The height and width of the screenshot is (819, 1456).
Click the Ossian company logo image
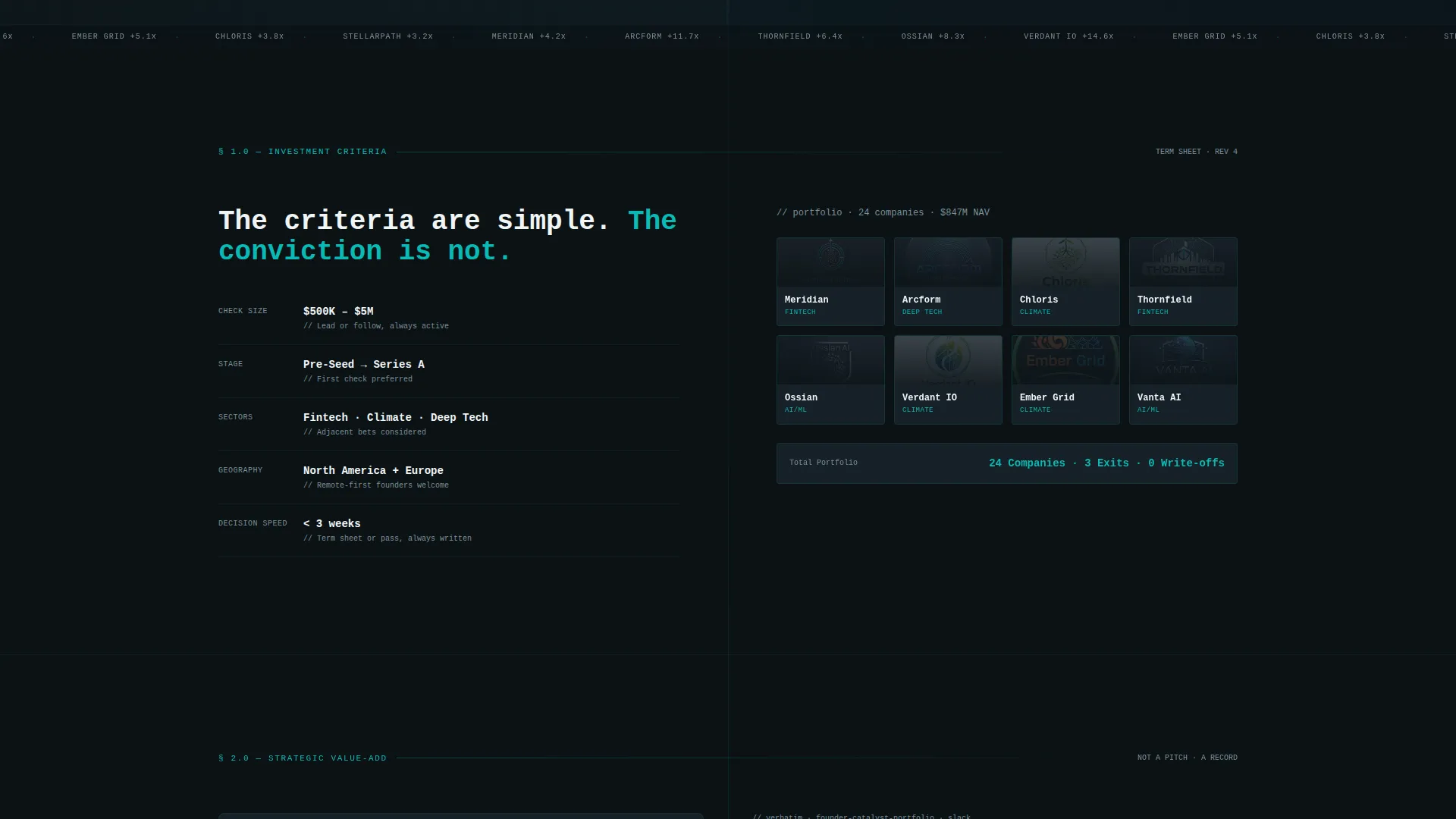click(830, 360)
